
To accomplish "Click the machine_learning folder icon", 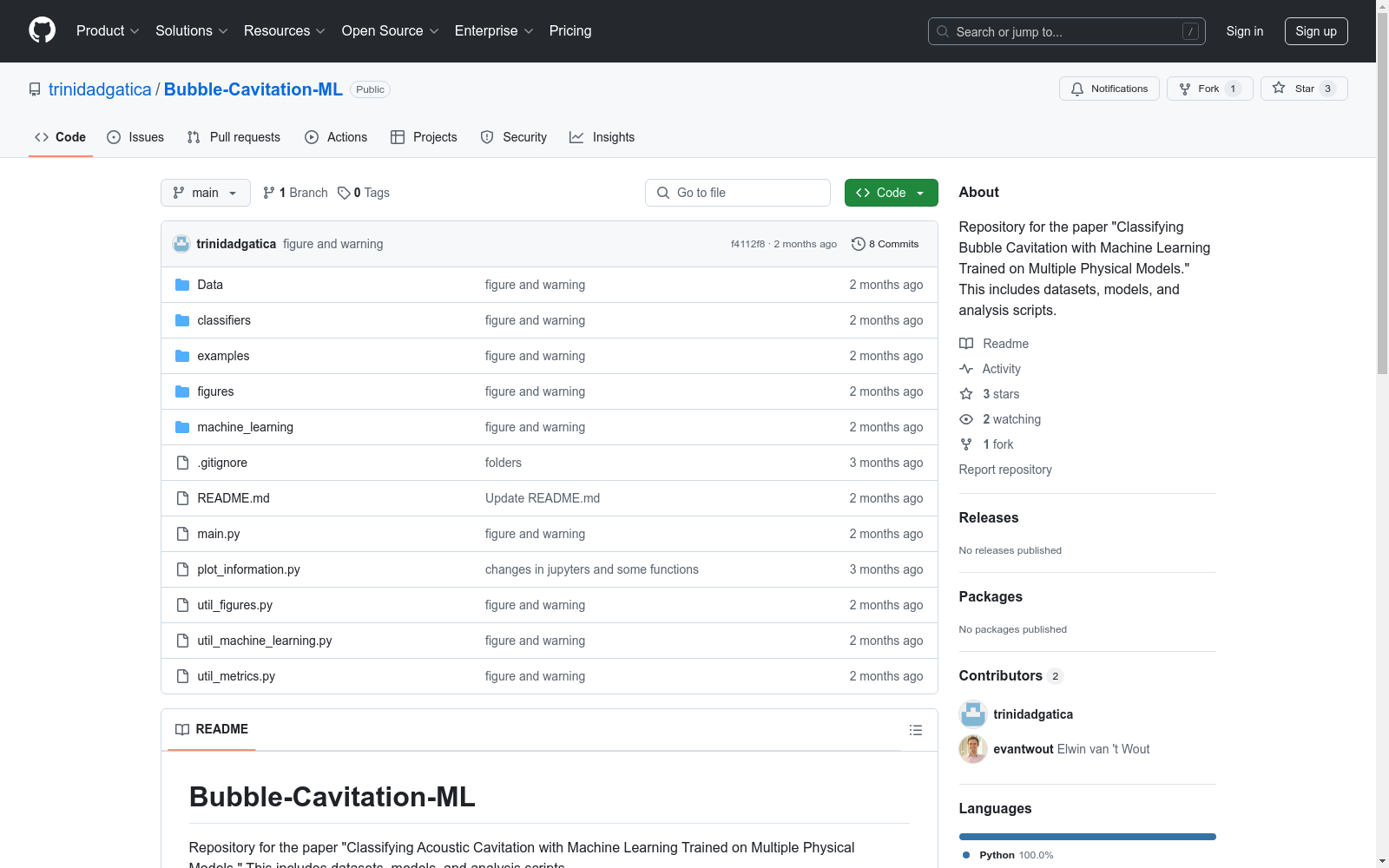I will (x=182, y=427).
